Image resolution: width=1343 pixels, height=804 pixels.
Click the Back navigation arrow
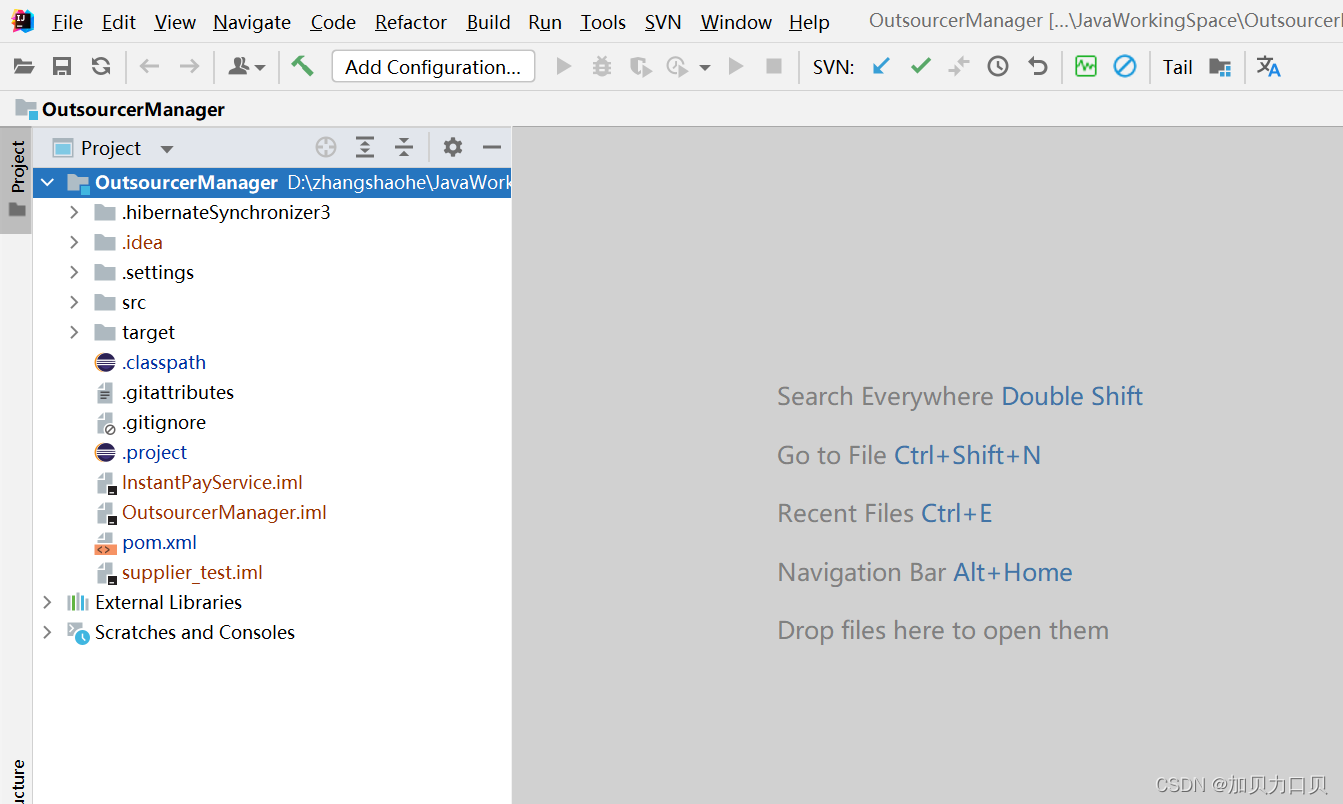150,67
